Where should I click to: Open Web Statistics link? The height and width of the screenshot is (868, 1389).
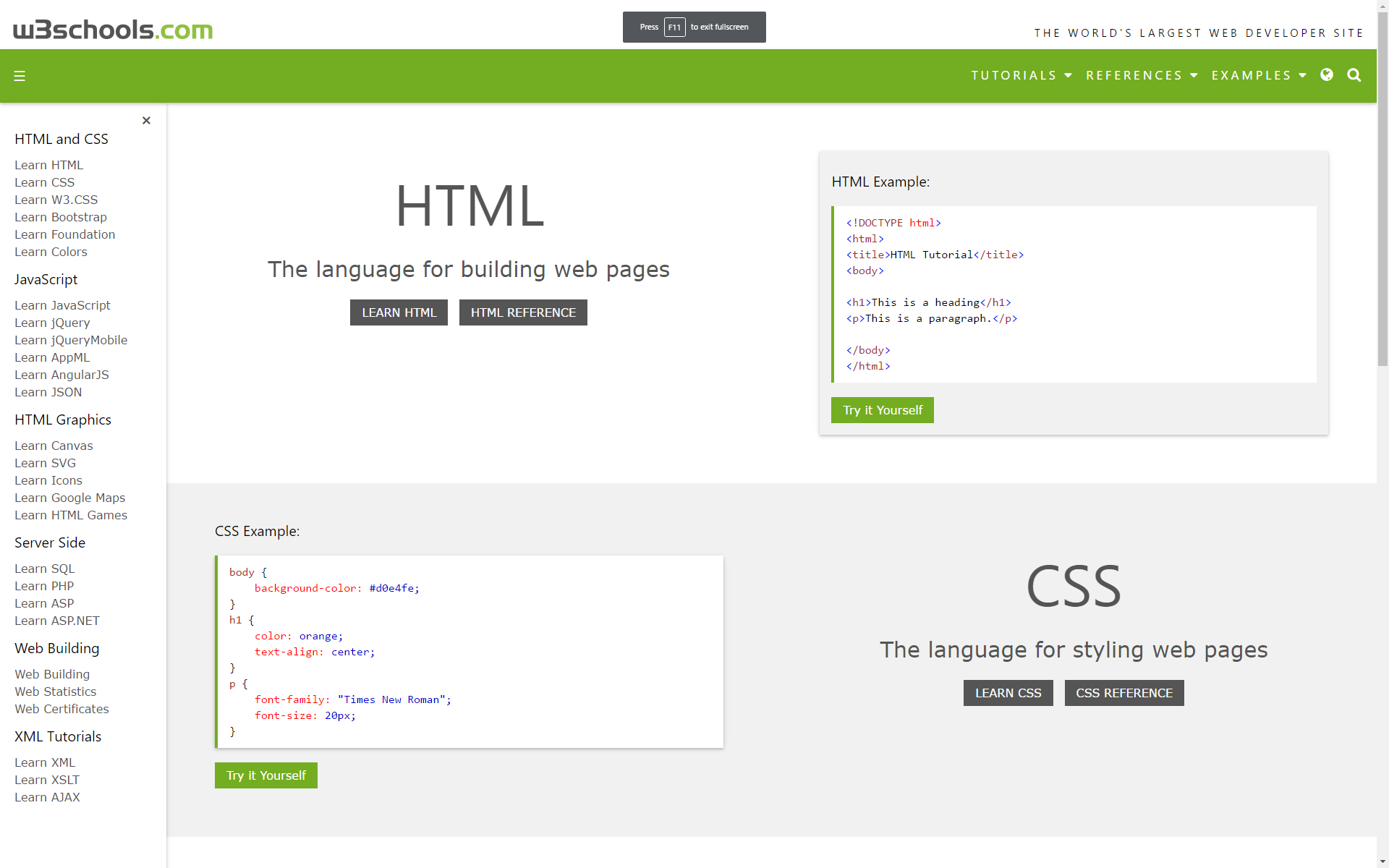56,692
